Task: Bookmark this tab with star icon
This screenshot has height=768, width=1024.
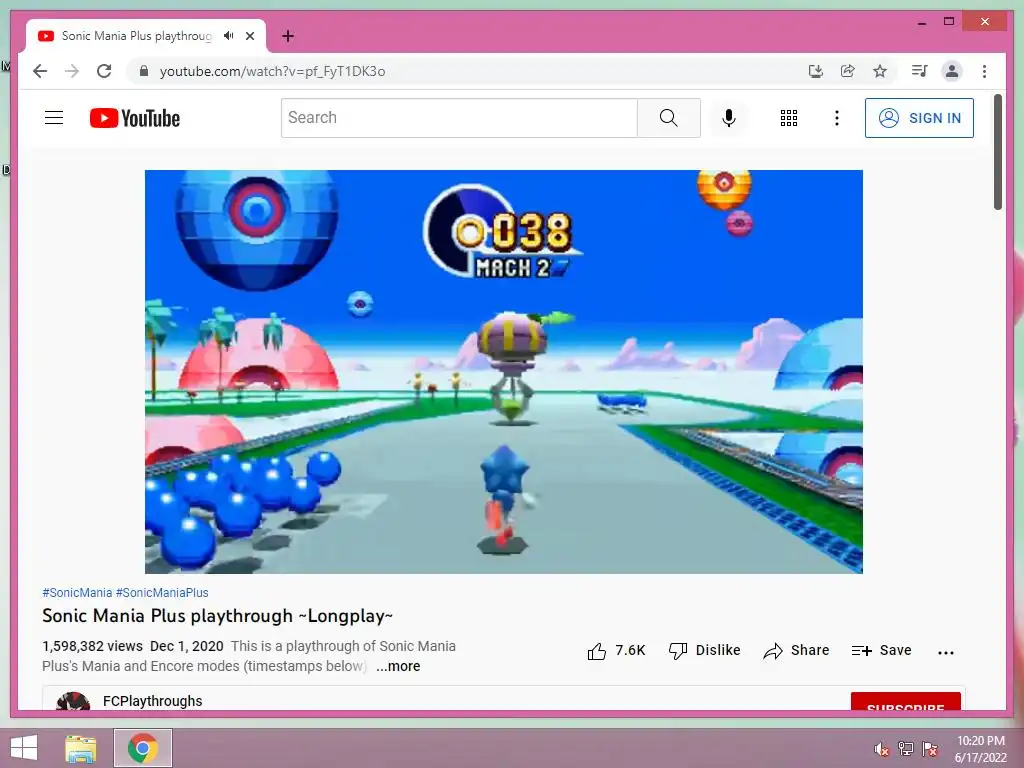Action: point(880,71)
